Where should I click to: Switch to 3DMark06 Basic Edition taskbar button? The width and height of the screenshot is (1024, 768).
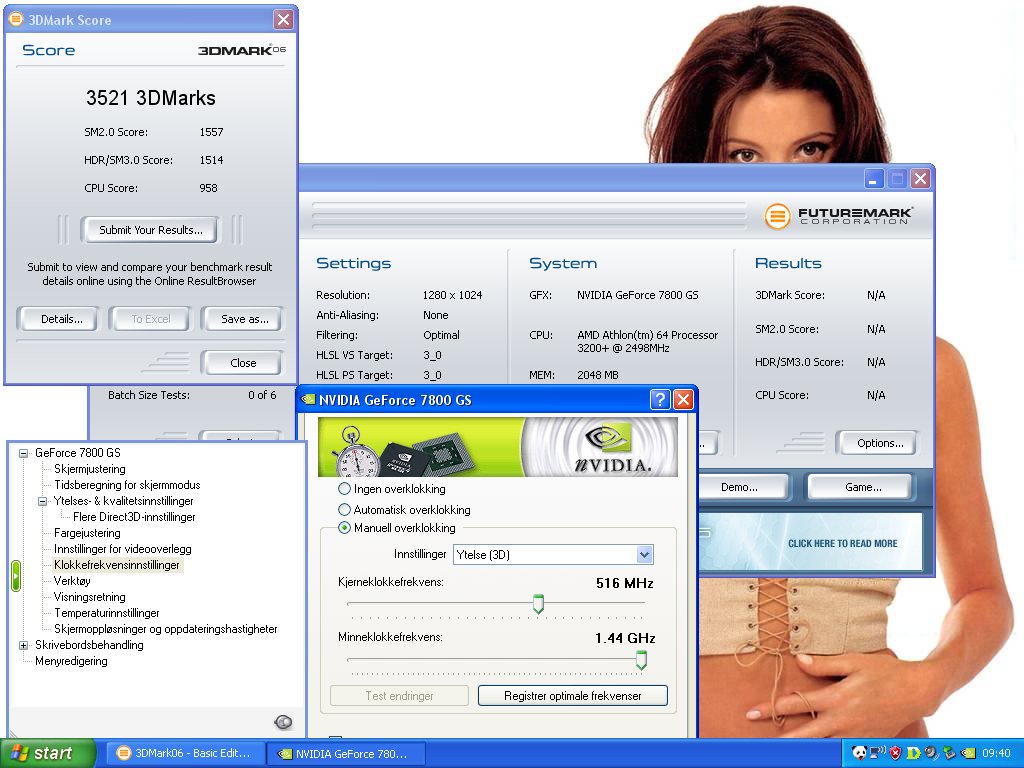(185, 753)
